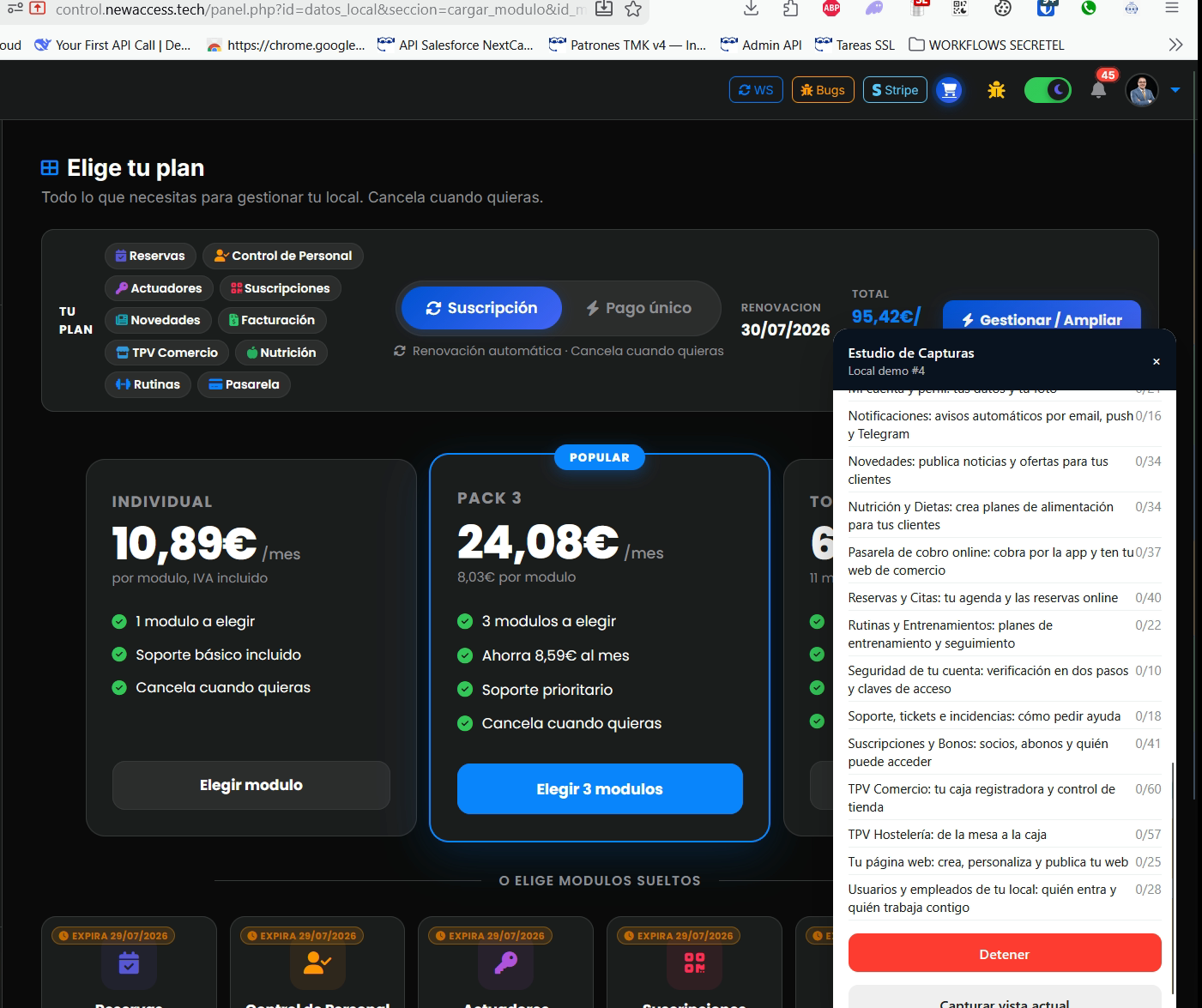Screen dimensions: 1202x1008
Task: Click the Facturación plan tag
Action: pos(272,320)
